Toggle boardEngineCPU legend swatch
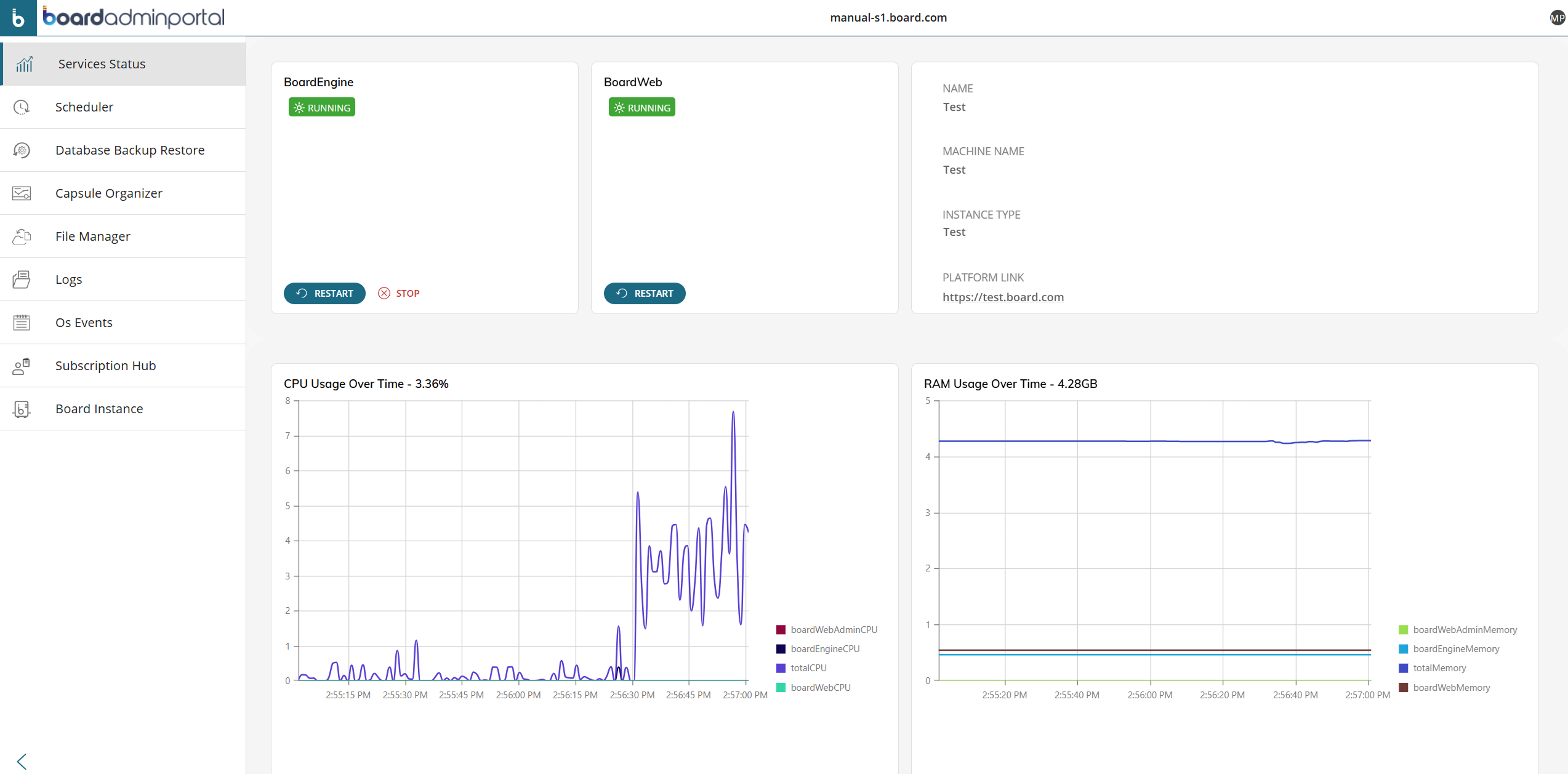This screenshot has width=1568, height=774. point(781,649)
